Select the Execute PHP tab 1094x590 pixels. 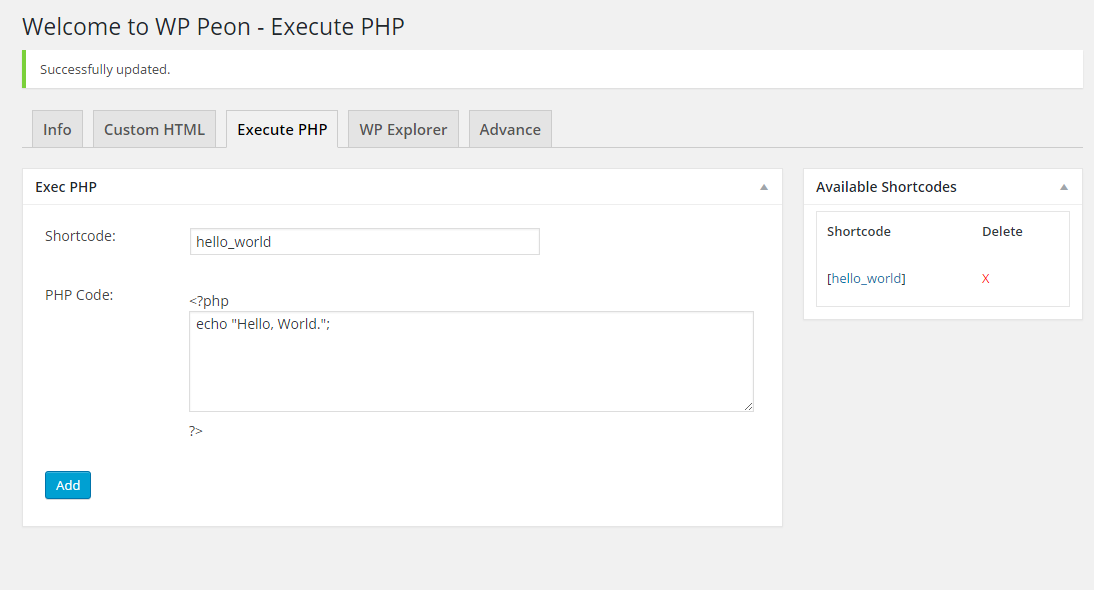tap(282, 129)
